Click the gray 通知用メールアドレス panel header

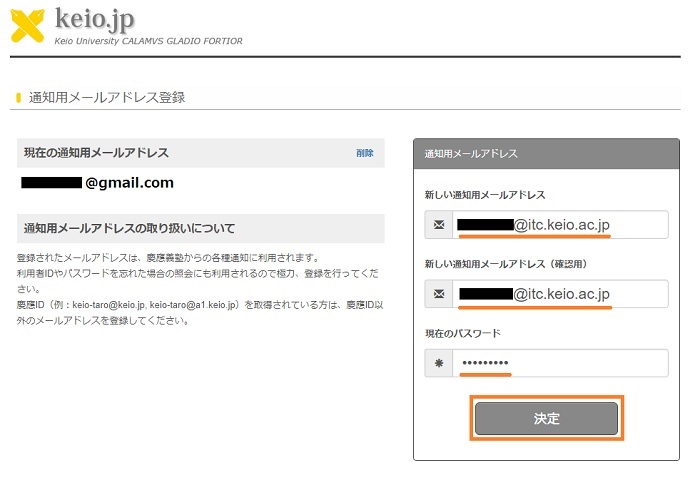(546, 153)
